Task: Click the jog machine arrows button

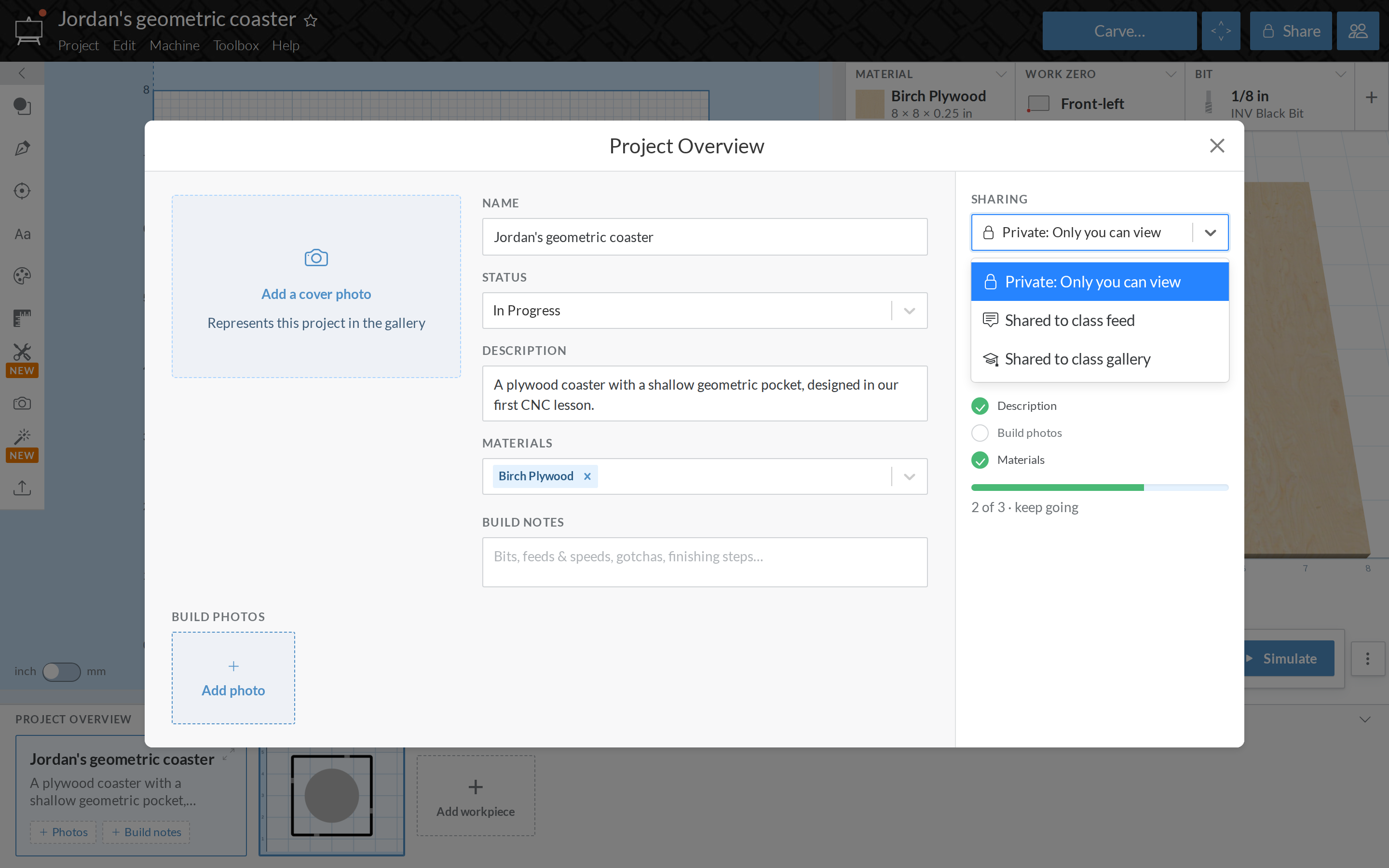Action: (x=1221, y=31)
